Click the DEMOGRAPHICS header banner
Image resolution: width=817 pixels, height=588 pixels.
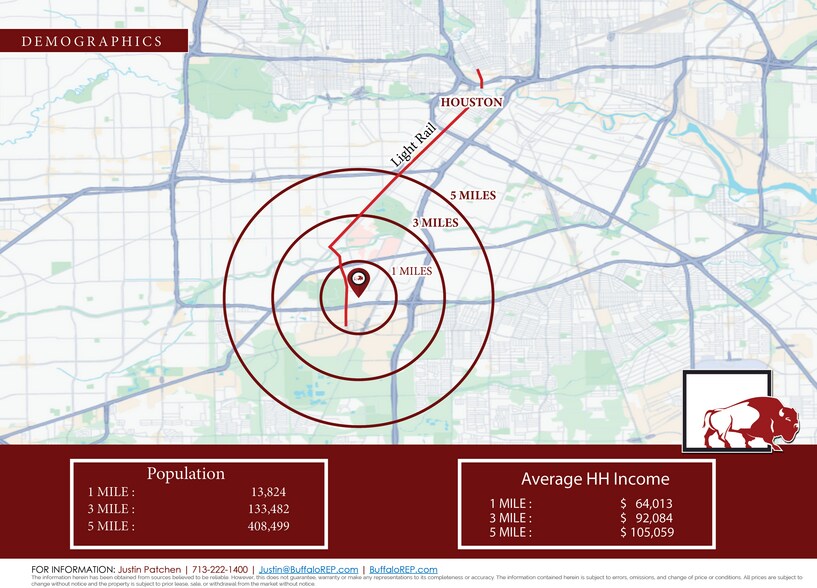(92, 41)
